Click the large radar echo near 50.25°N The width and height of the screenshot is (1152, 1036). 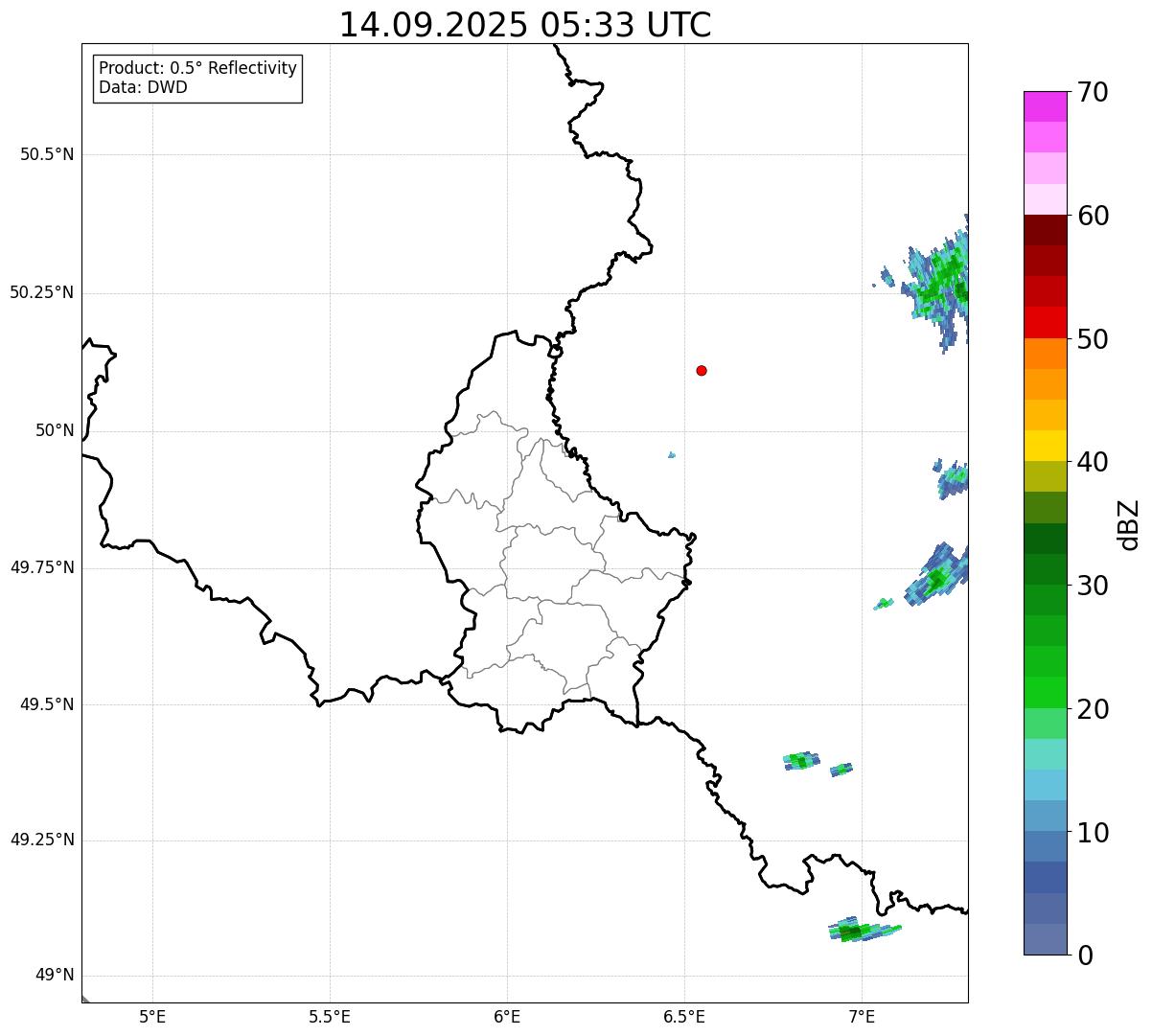tap(934, 283)
